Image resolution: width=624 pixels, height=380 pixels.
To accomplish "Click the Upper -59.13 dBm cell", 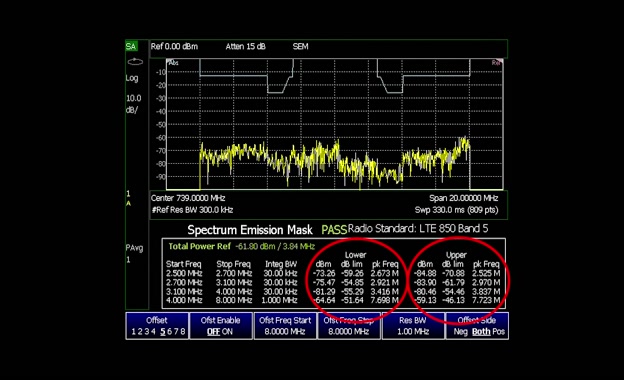I will (425, 300).
